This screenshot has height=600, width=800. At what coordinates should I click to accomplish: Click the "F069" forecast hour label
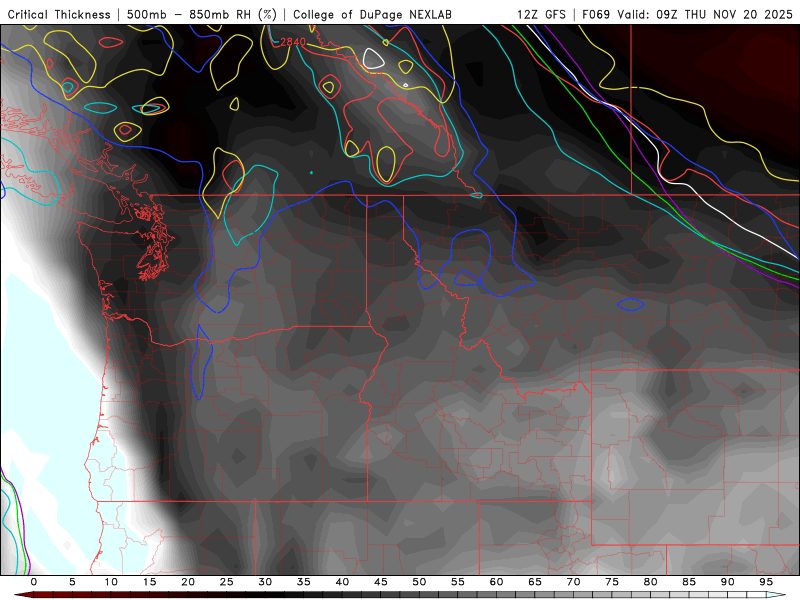[596, 14]
